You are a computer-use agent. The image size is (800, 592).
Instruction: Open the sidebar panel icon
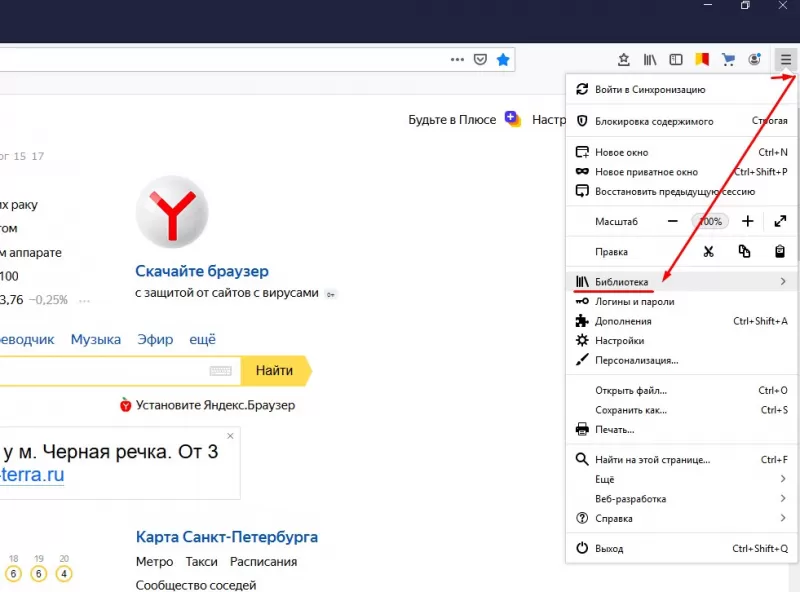click(676, 59)
